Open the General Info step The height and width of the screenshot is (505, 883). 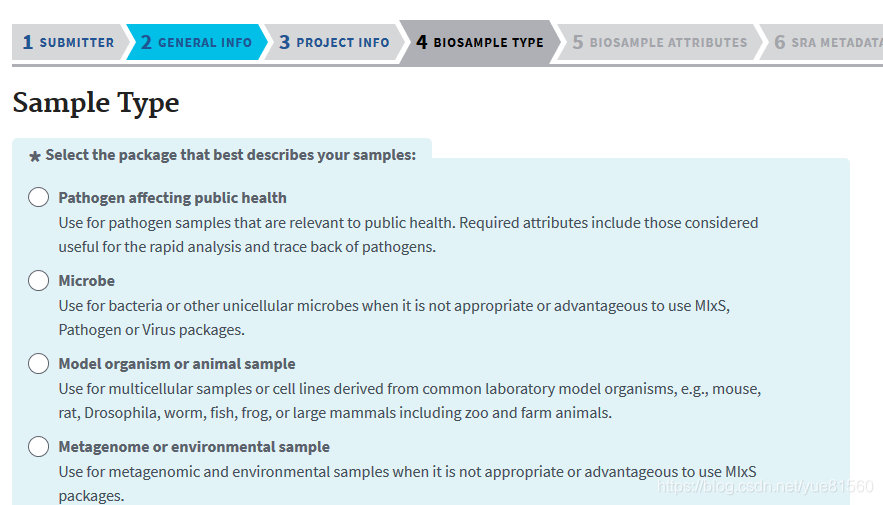196,42
